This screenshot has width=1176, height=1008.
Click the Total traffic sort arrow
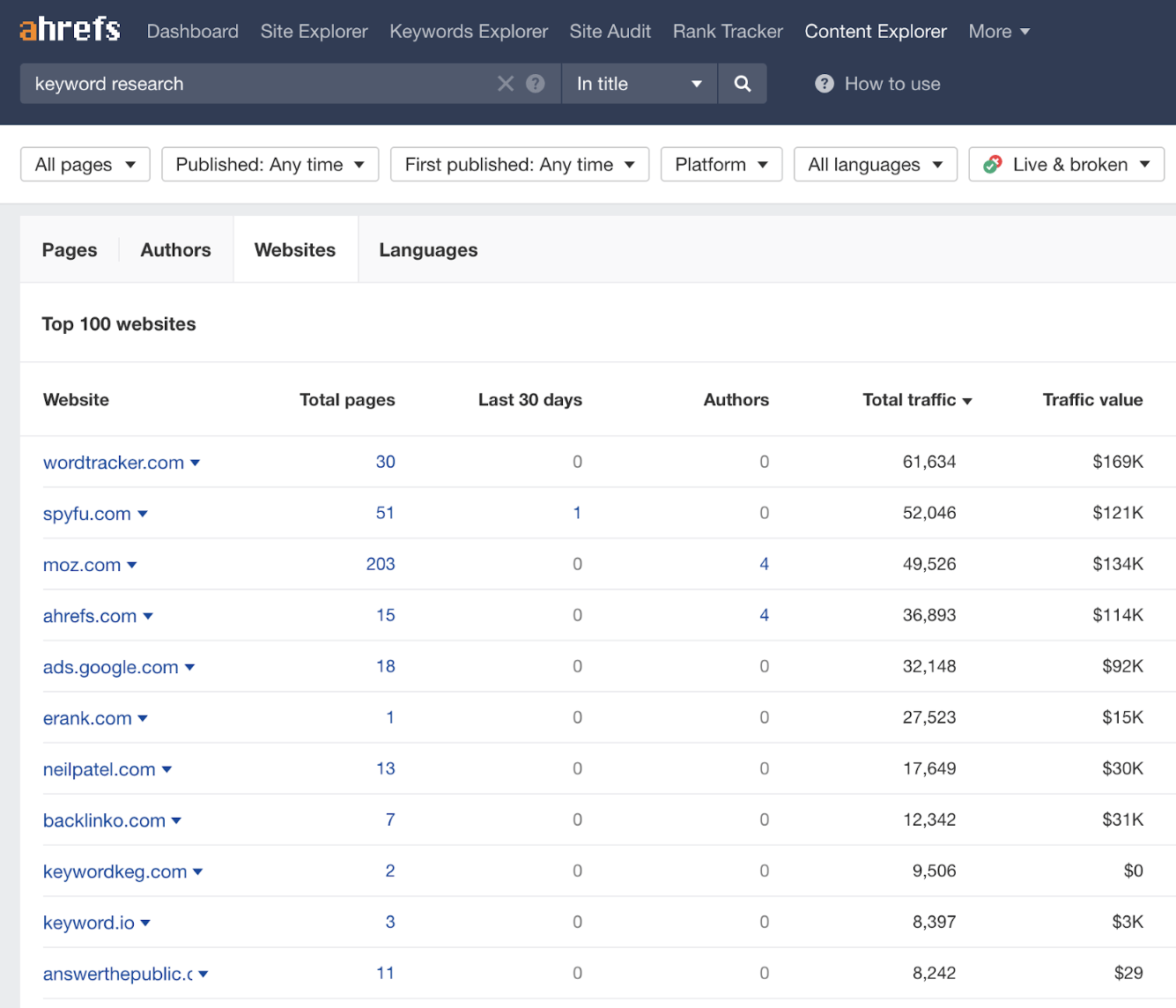pos(967,401)
